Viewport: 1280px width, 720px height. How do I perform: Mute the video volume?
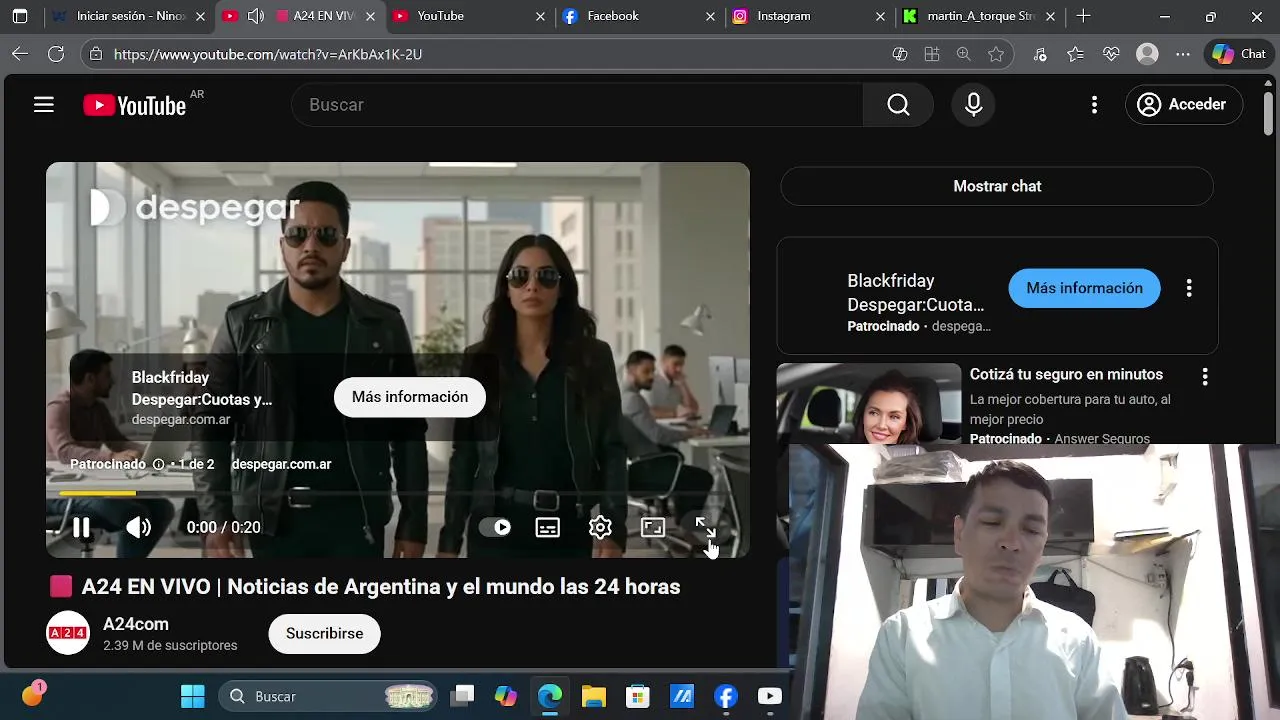(x=138, y=527)
